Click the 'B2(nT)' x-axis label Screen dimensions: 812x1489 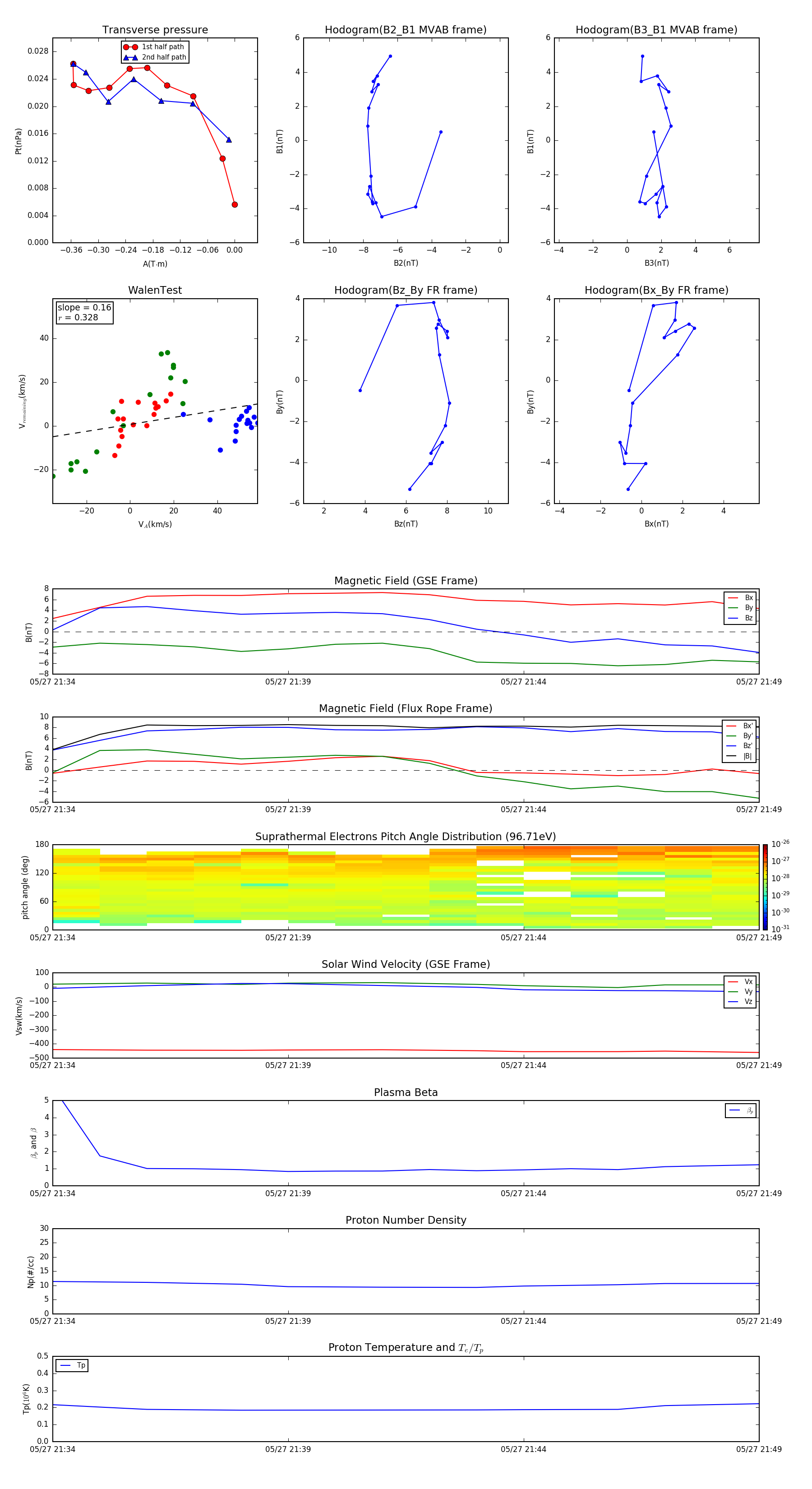pyautogui.click(x=406, y=263)
